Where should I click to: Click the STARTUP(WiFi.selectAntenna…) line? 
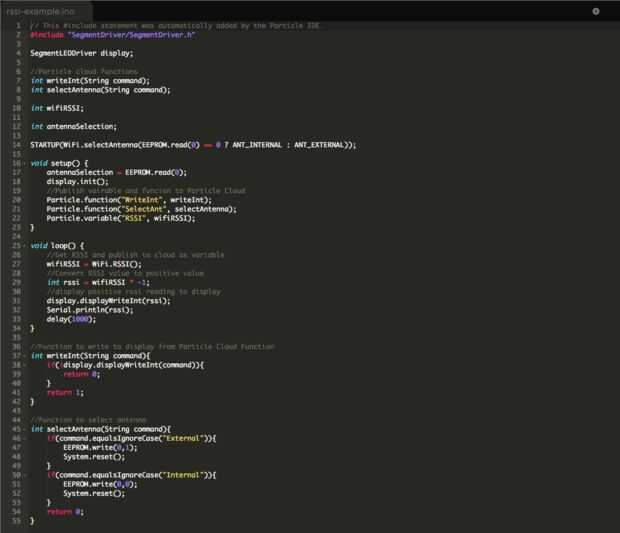coord(193,145)
